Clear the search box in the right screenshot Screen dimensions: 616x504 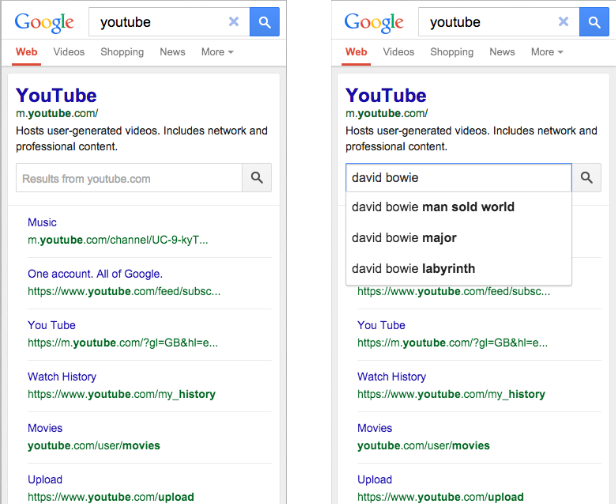click(564, 21)
